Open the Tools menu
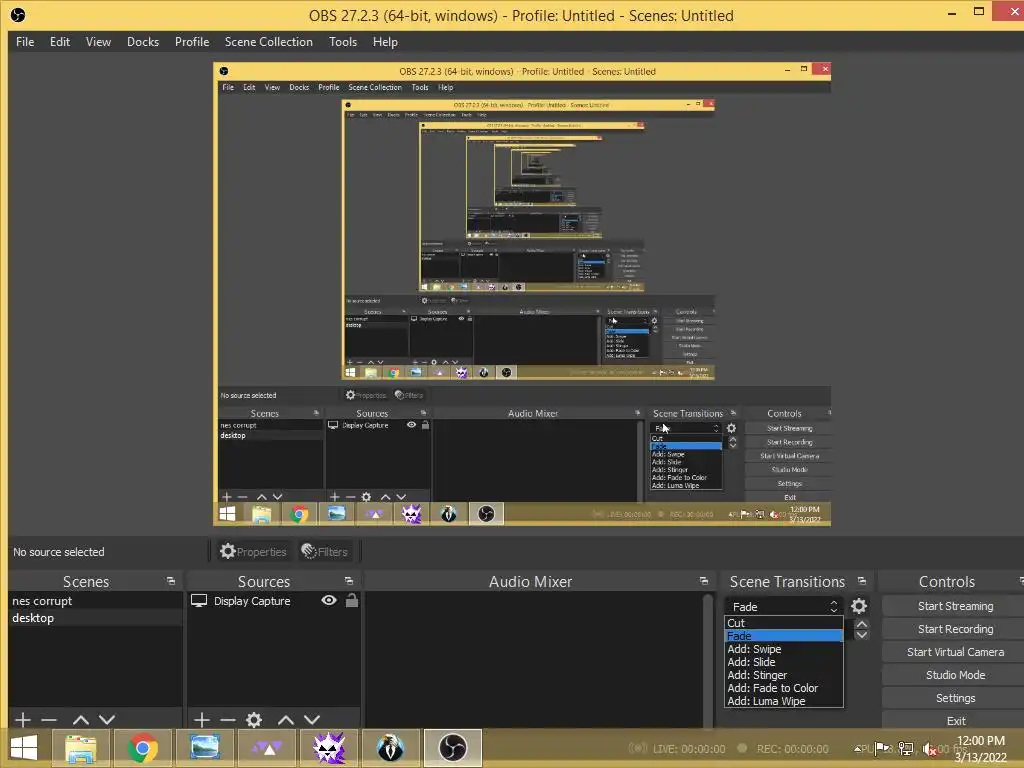Screen dimensions: 1024x768 pos(343,42)
